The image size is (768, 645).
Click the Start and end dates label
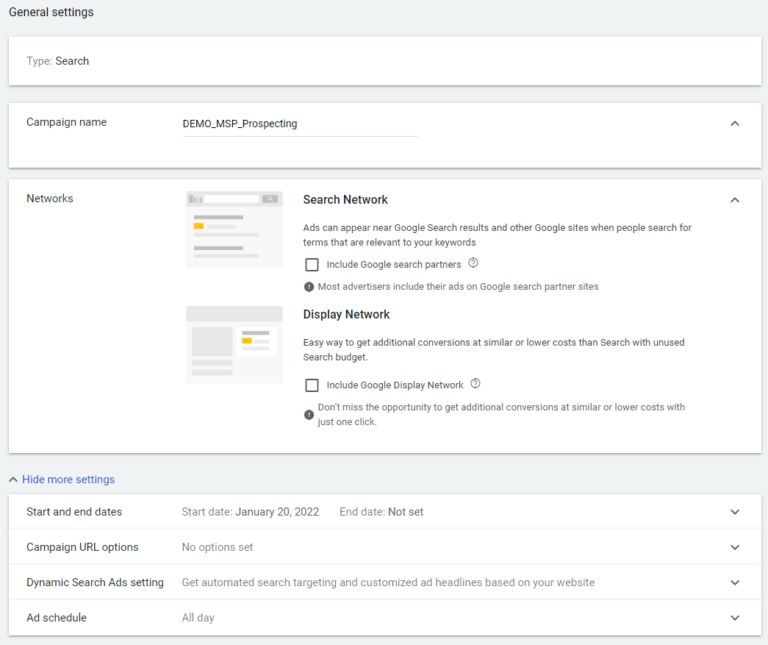tap(74, 512)
